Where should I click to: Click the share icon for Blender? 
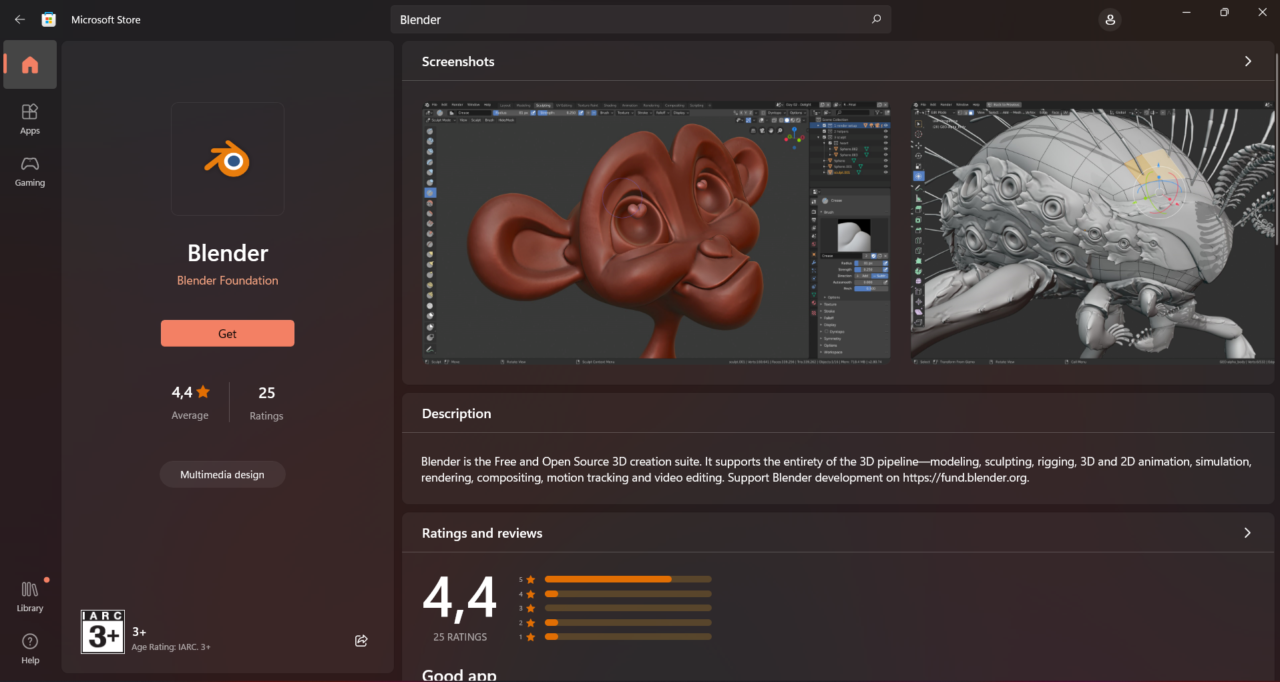coord(361,640)
